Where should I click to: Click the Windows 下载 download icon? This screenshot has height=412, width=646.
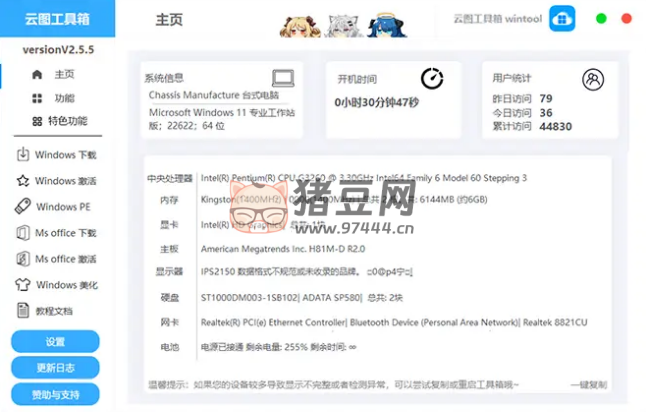coord(23,154)
